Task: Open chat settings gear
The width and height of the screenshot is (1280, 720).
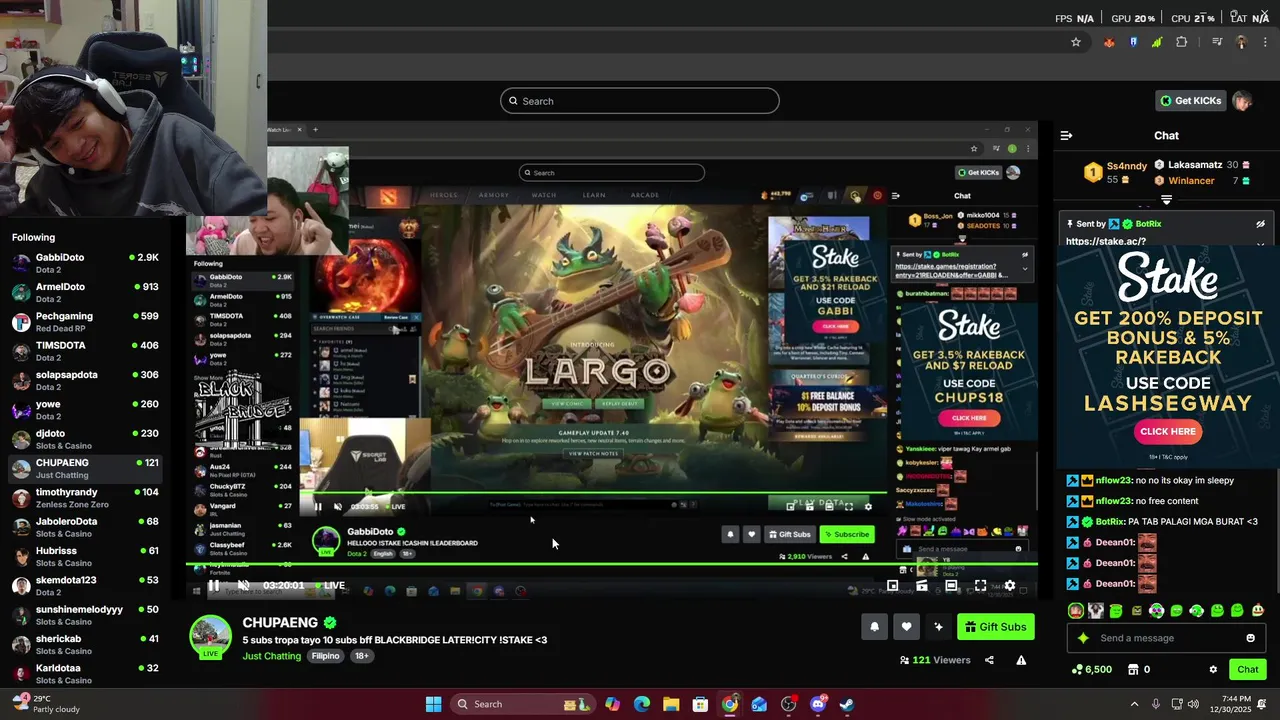Action: pos(1213,670)
